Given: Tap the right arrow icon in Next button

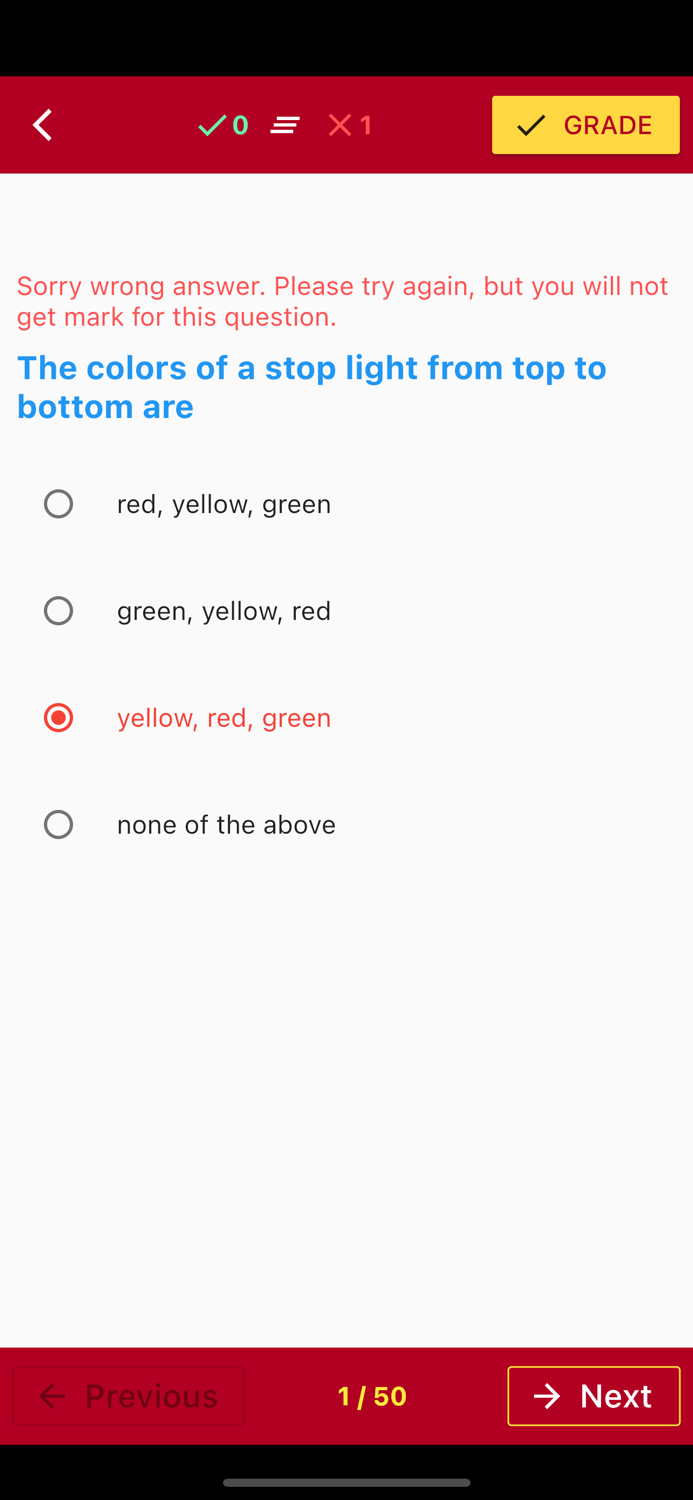Looking at the screenshot, I should pos(547,1396).
